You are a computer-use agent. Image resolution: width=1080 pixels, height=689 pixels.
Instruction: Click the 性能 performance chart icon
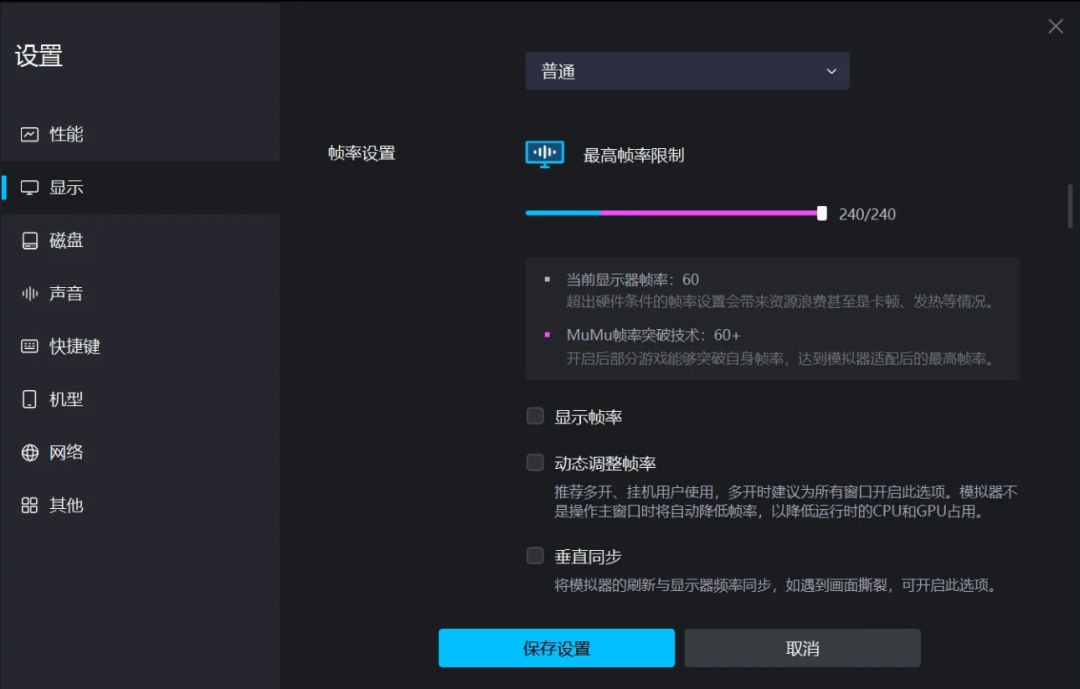click(x=30, y=134)
